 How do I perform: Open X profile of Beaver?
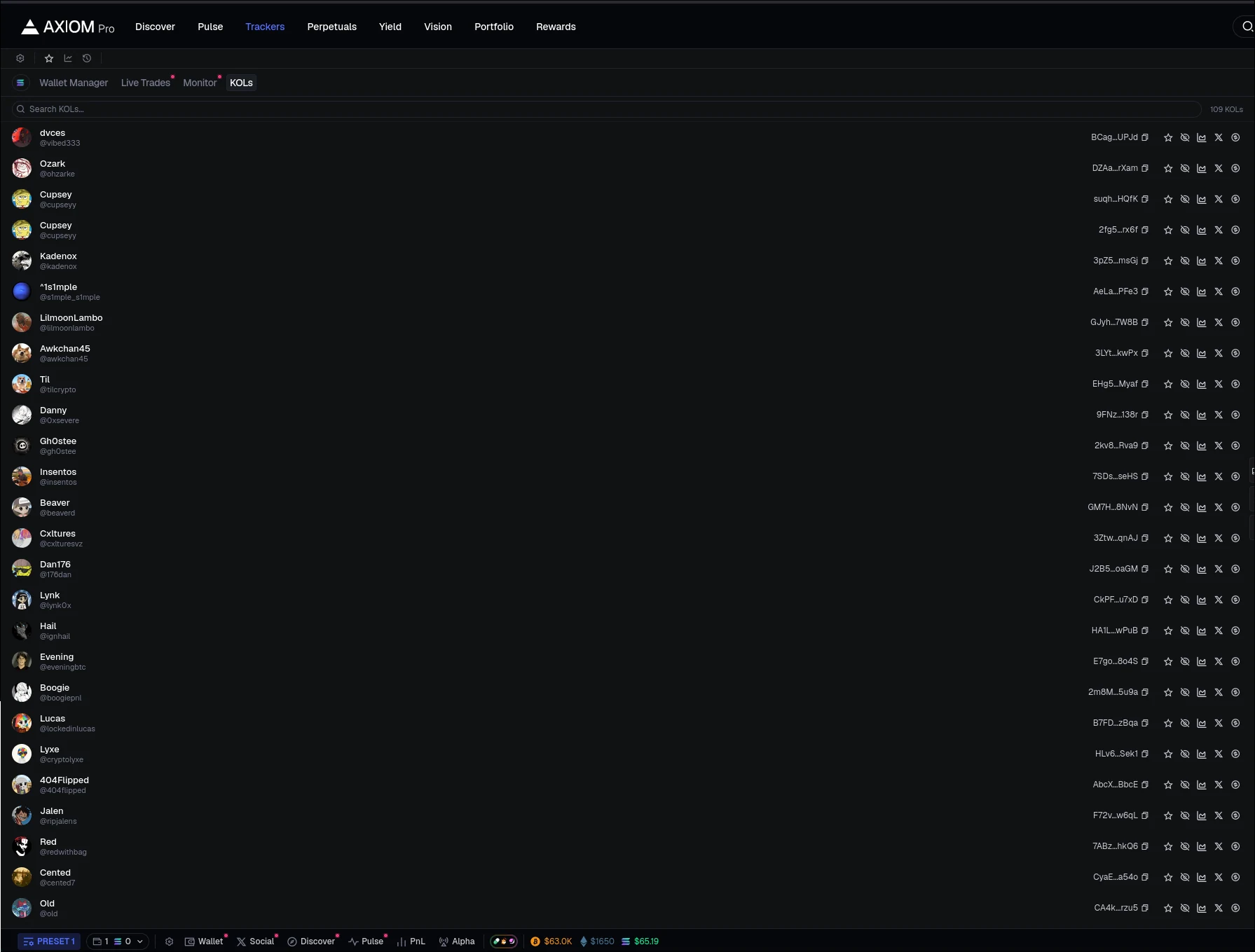1219,507
